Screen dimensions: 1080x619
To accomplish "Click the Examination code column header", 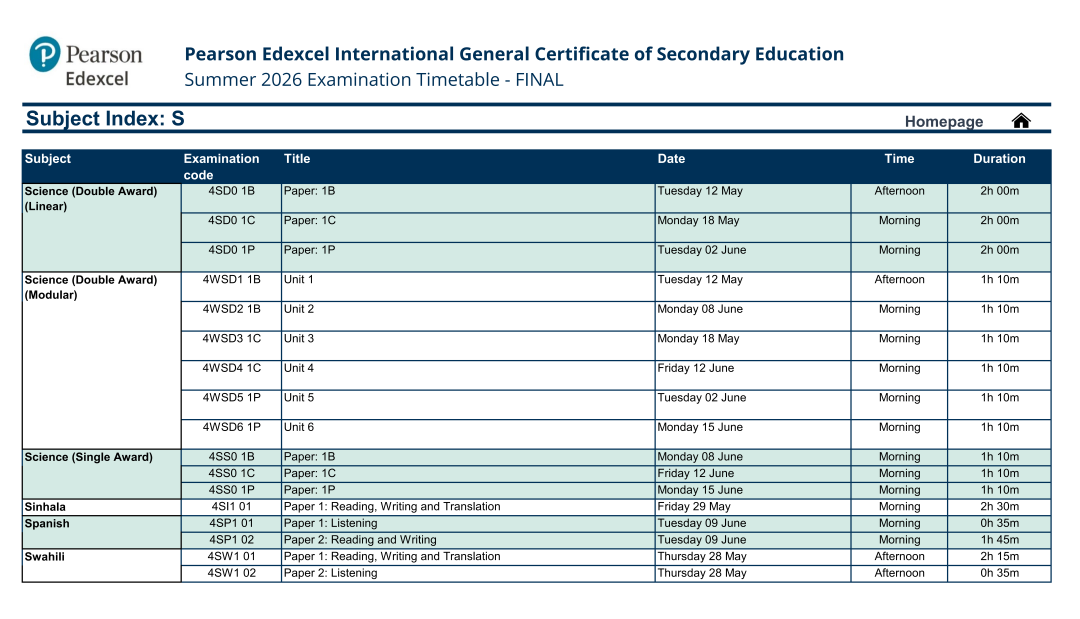I will [x=221, y=166].
